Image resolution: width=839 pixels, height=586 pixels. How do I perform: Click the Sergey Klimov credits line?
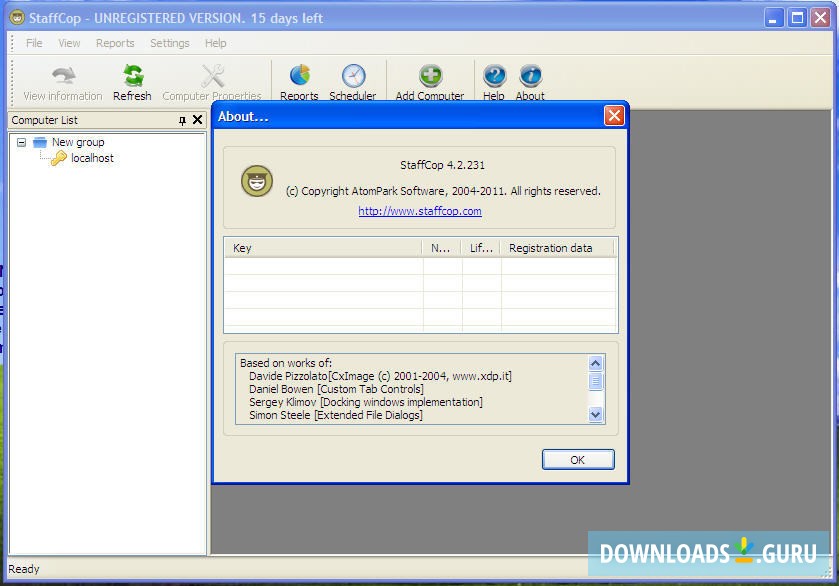click(365, 402)
